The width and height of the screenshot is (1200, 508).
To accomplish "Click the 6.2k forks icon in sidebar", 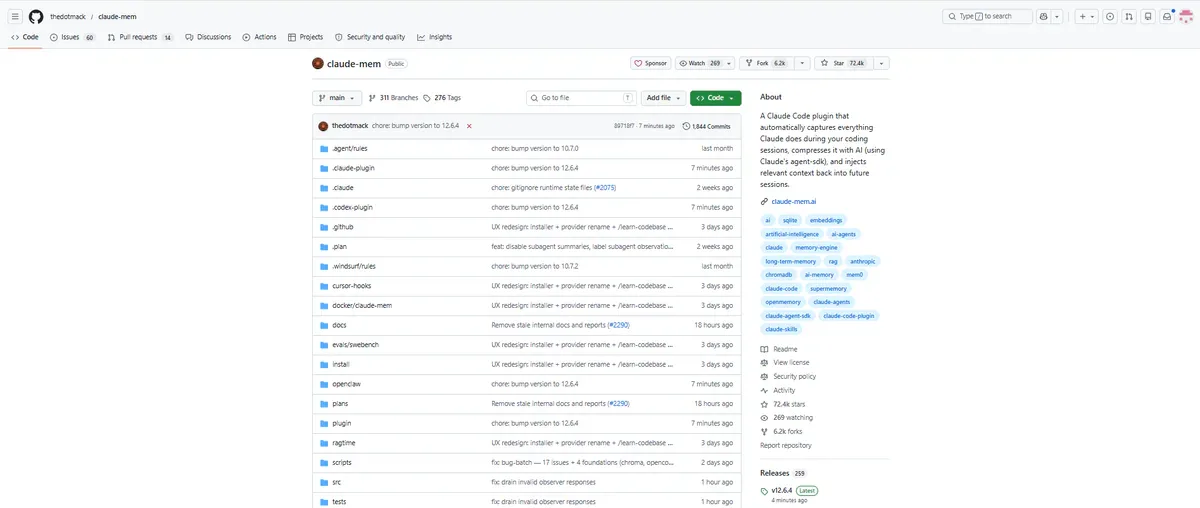I will [764, 431].
